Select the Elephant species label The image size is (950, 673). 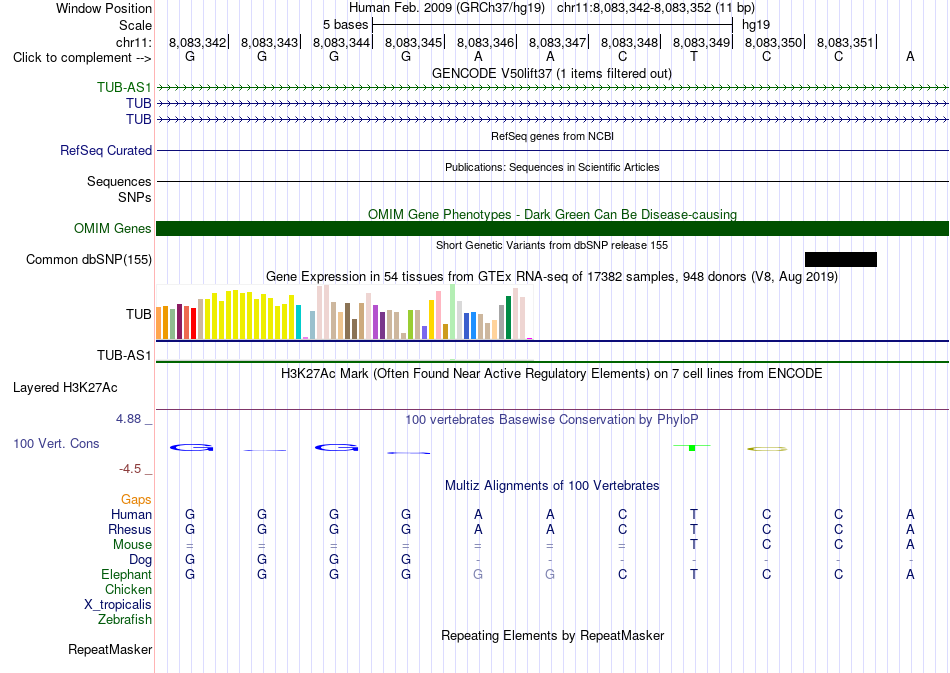click(x=127, y=574)
